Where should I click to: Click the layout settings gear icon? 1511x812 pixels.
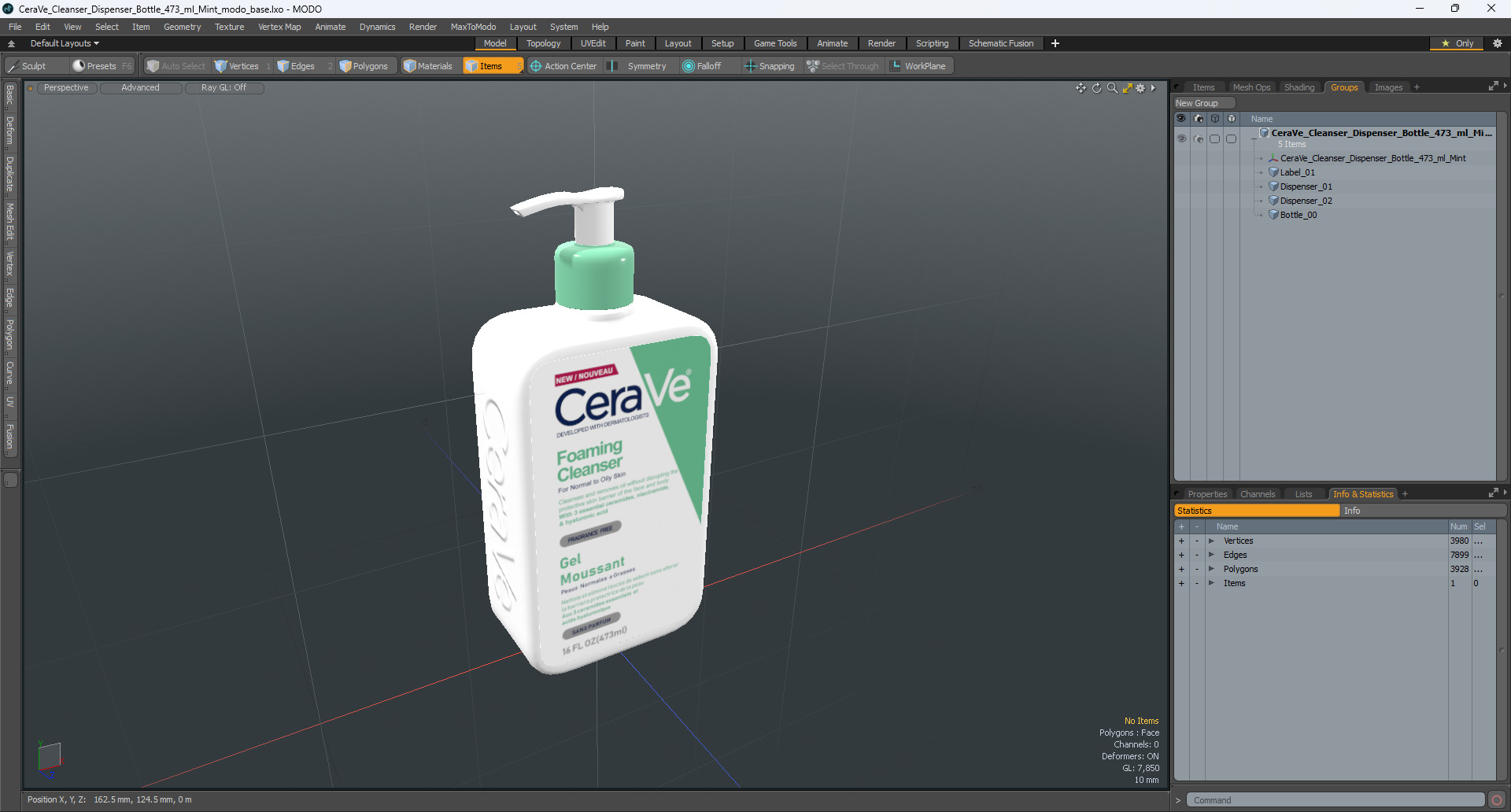pyautogui.click(x=1497, y=43)
